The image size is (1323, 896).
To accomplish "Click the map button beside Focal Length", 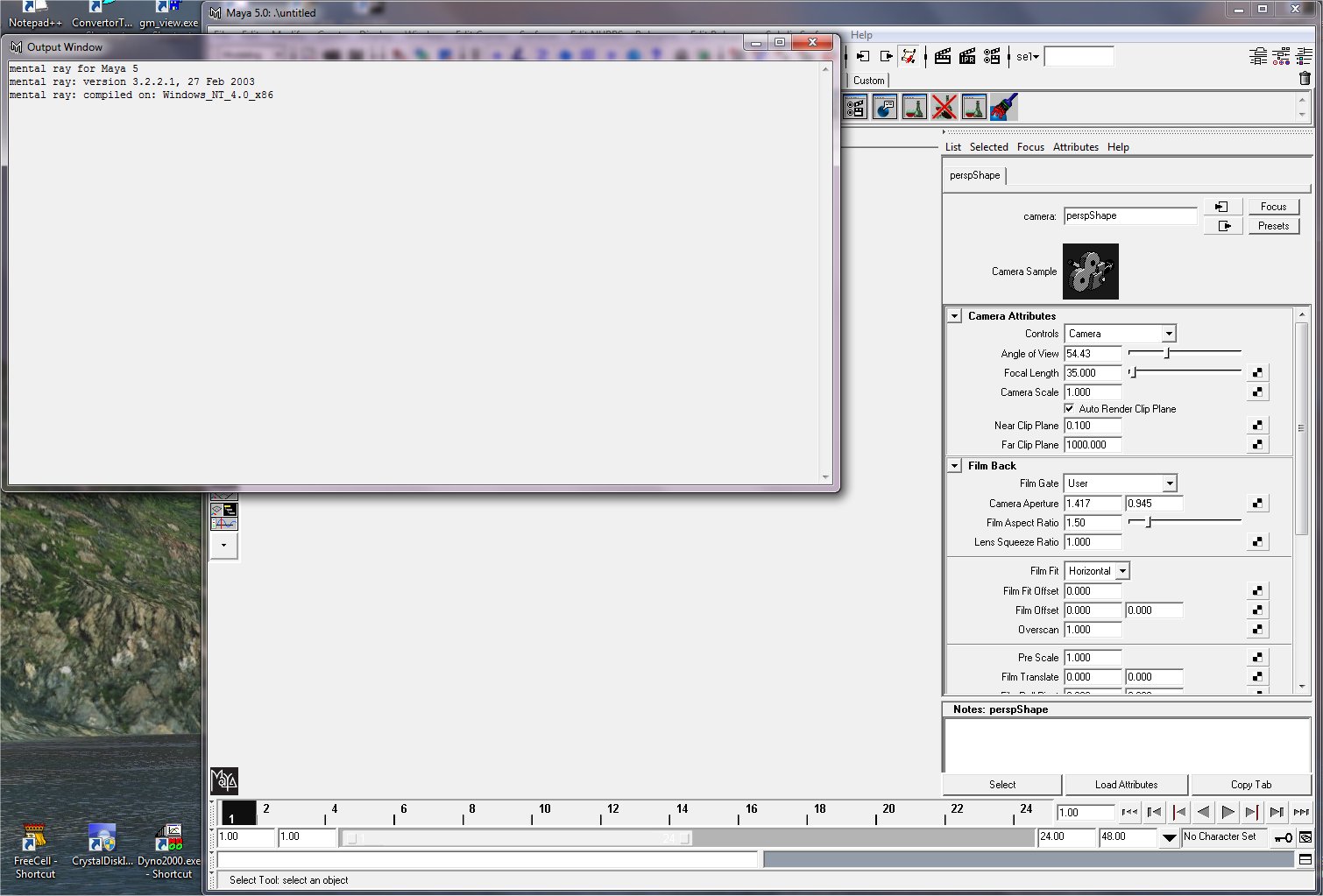I will tap(1257, 373).
